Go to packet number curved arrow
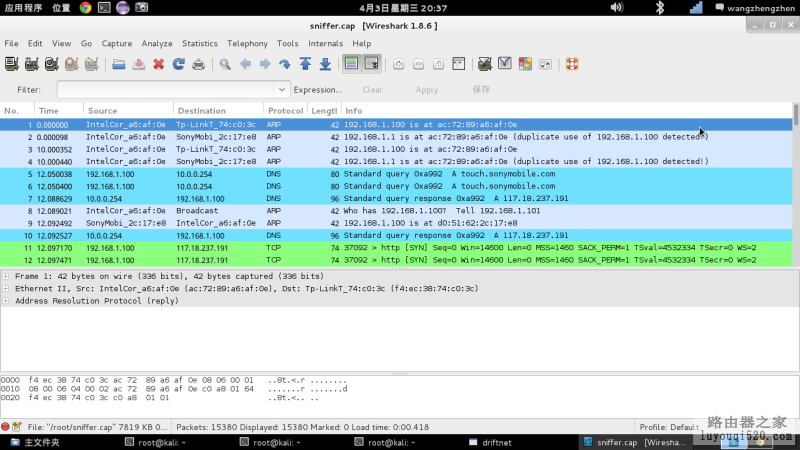The width and height of the screenshot is (800, 450). 285,64
